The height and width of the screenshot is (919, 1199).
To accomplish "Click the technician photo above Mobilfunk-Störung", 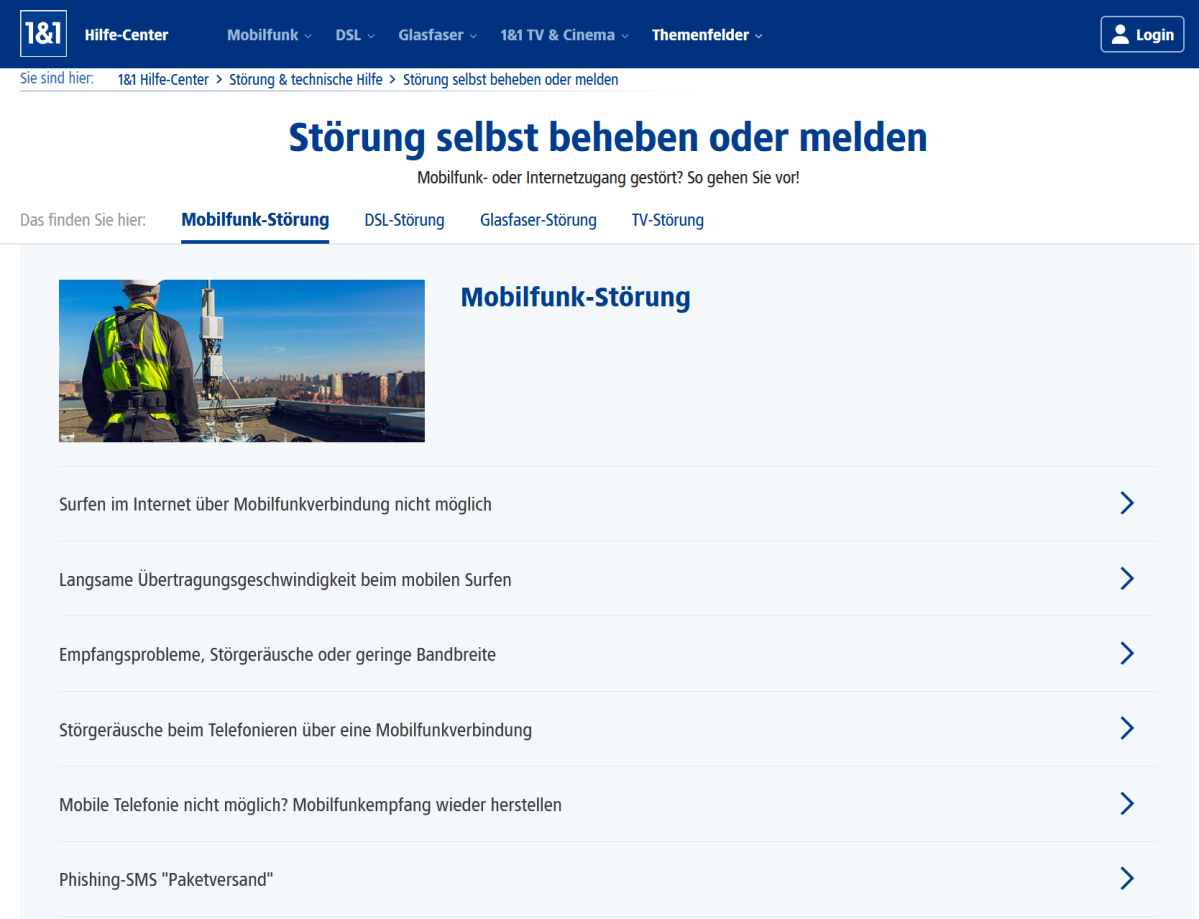I will [241, 360].
